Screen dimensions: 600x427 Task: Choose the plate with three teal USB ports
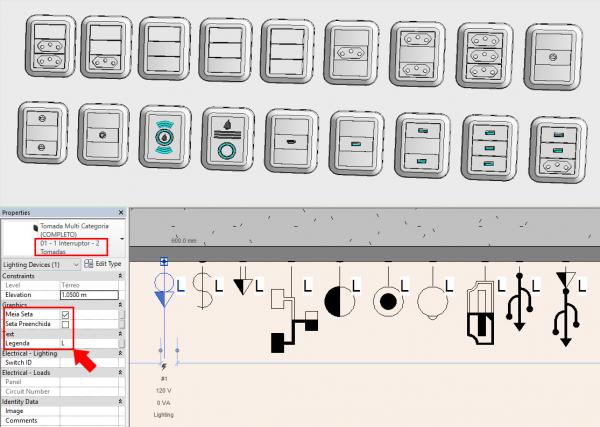489,148
